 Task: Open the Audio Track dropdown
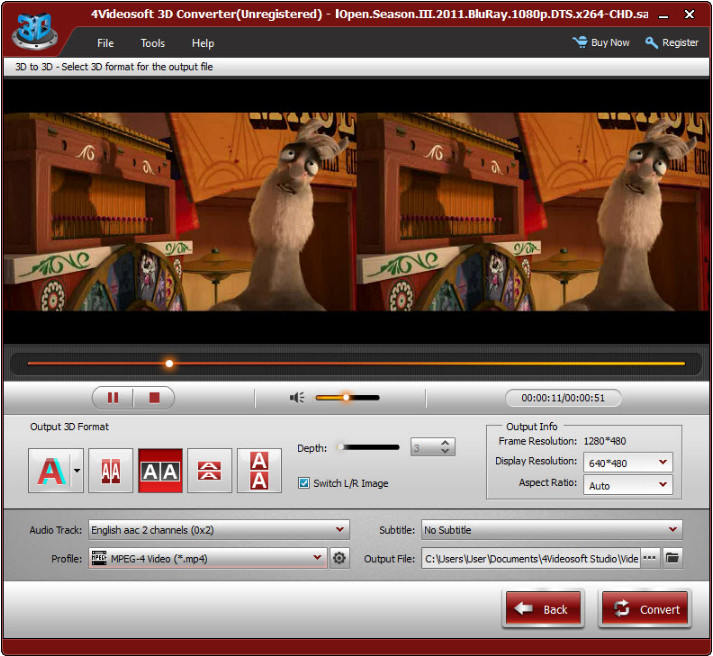(x=219, y=530)
